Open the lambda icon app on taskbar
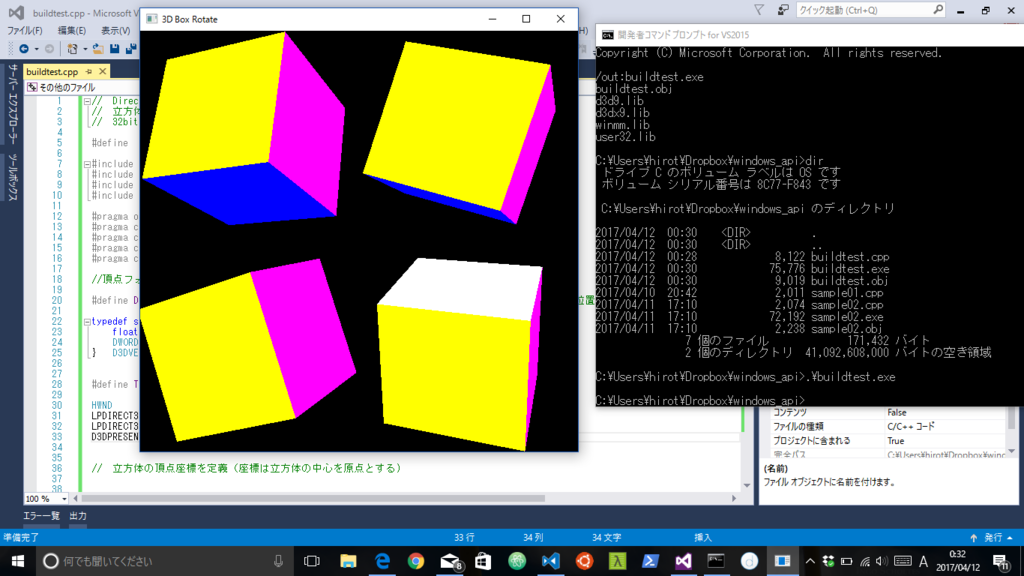 [x=617, y=561]
